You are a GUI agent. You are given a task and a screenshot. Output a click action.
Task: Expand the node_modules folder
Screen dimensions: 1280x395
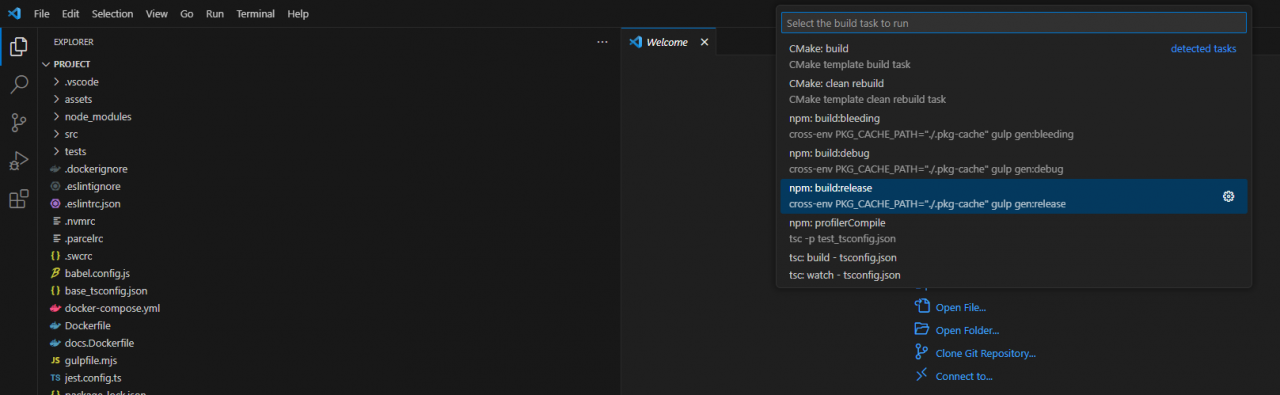pos(329,116)
